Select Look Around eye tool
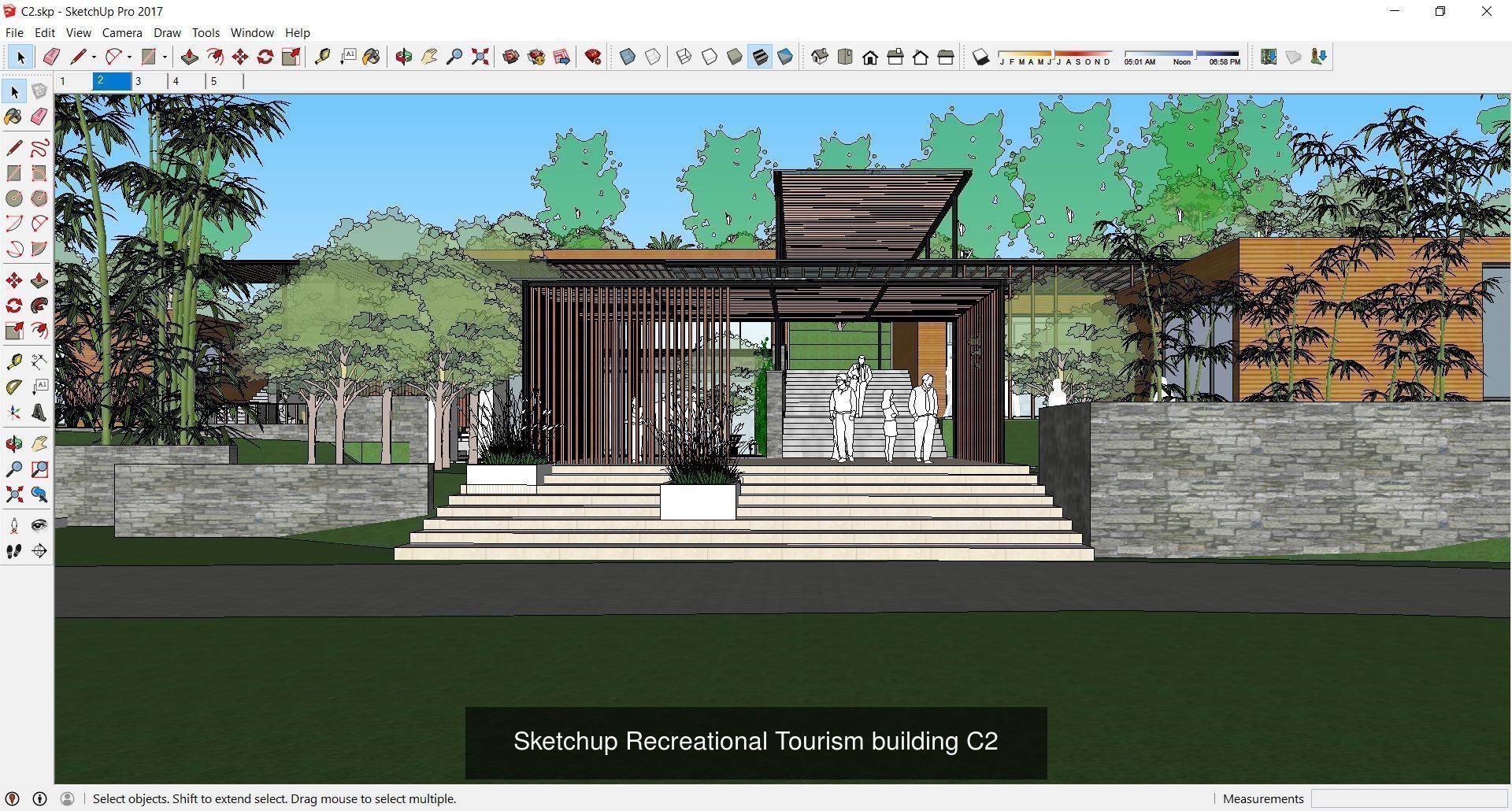This screenshot has height=811, width=1512. (x=39, y=526)
